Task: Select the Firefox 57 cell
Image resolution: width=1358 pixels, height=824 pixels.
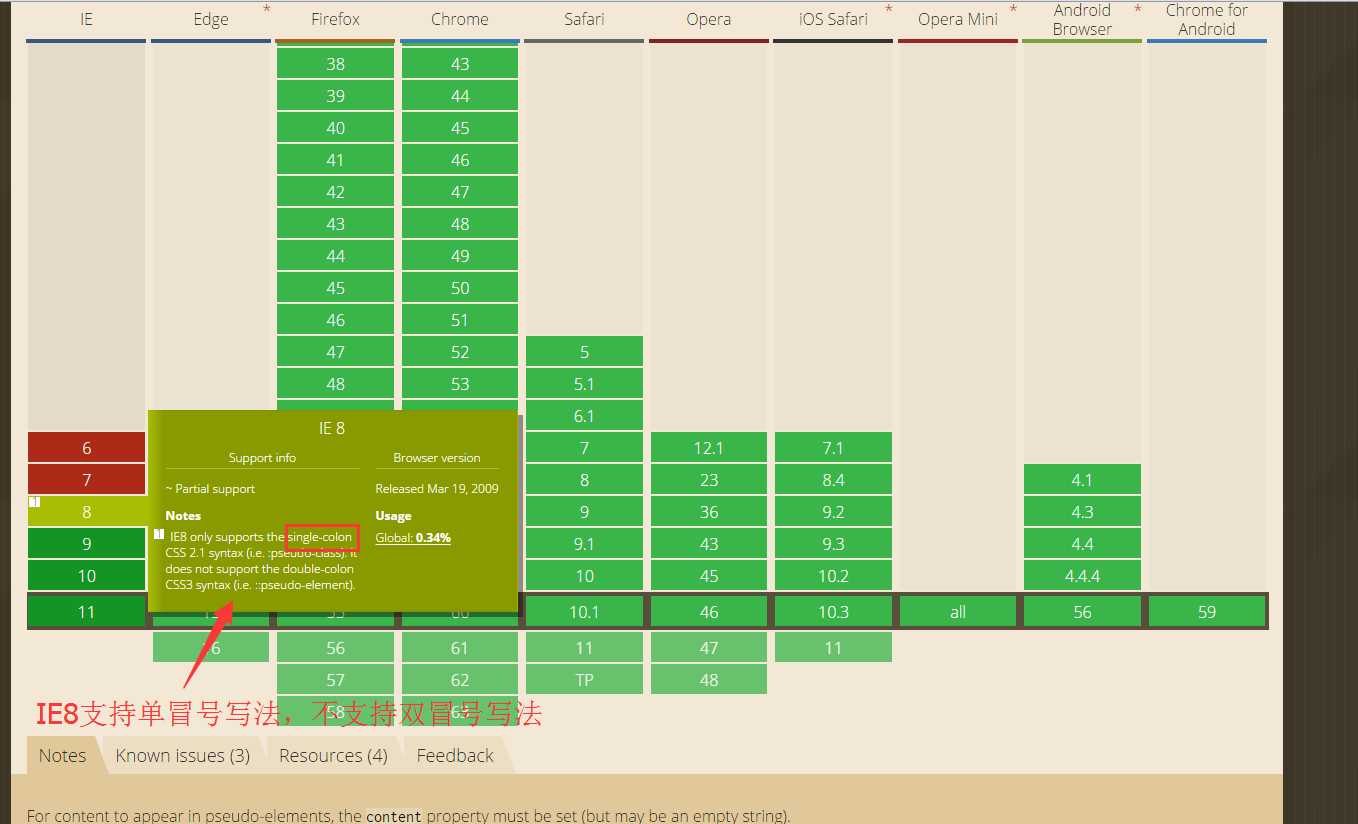Action: [x=335, y=680]
